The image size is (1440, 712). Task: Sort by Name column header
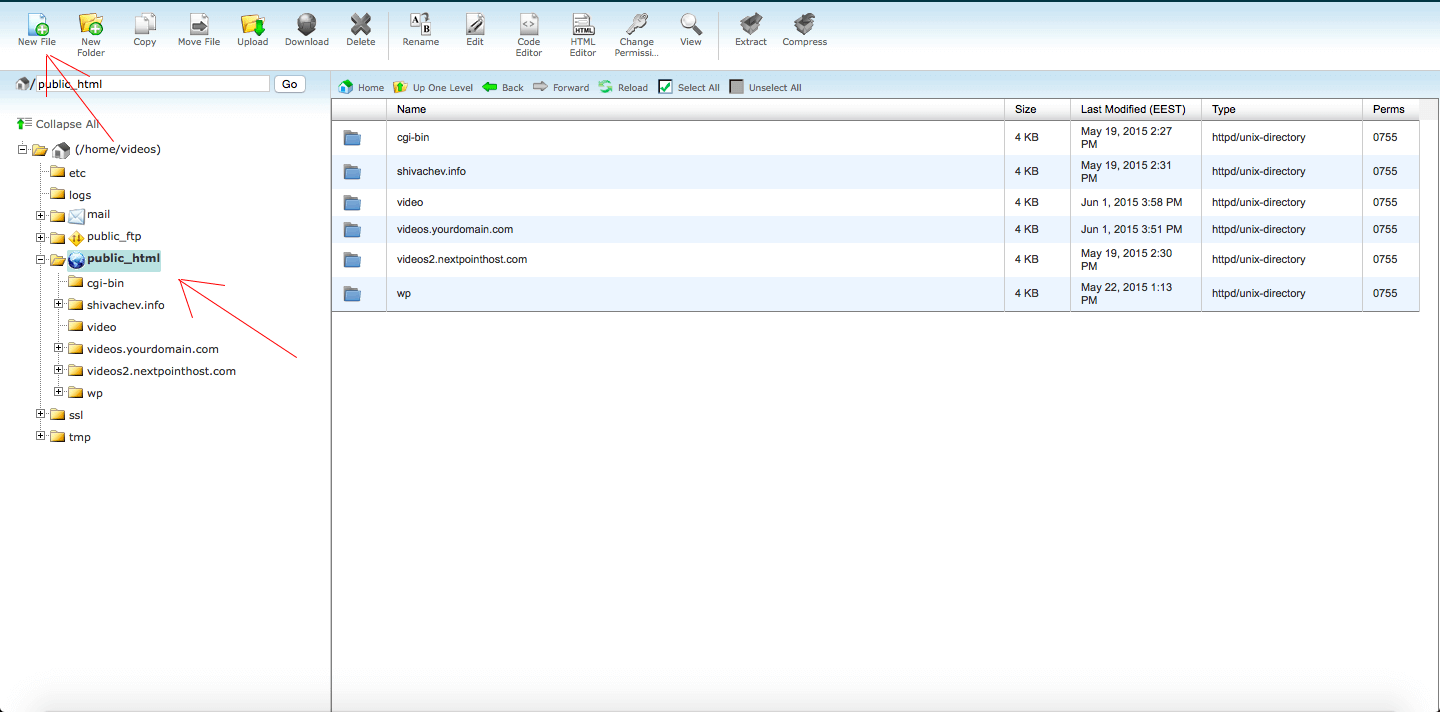[x=695, y=109]
